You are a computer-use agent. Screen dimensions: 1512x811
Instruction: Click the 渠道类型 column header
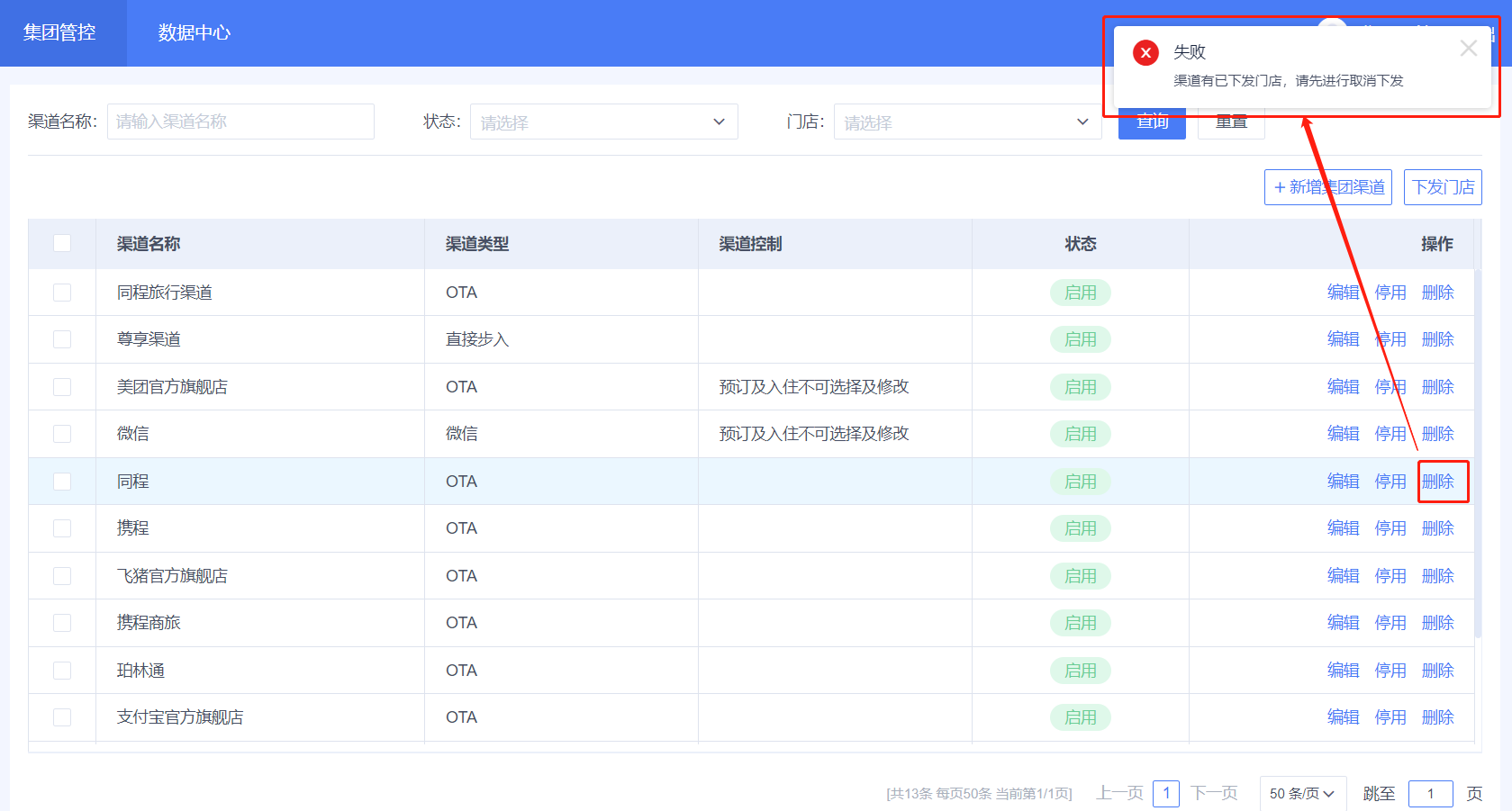477,244
